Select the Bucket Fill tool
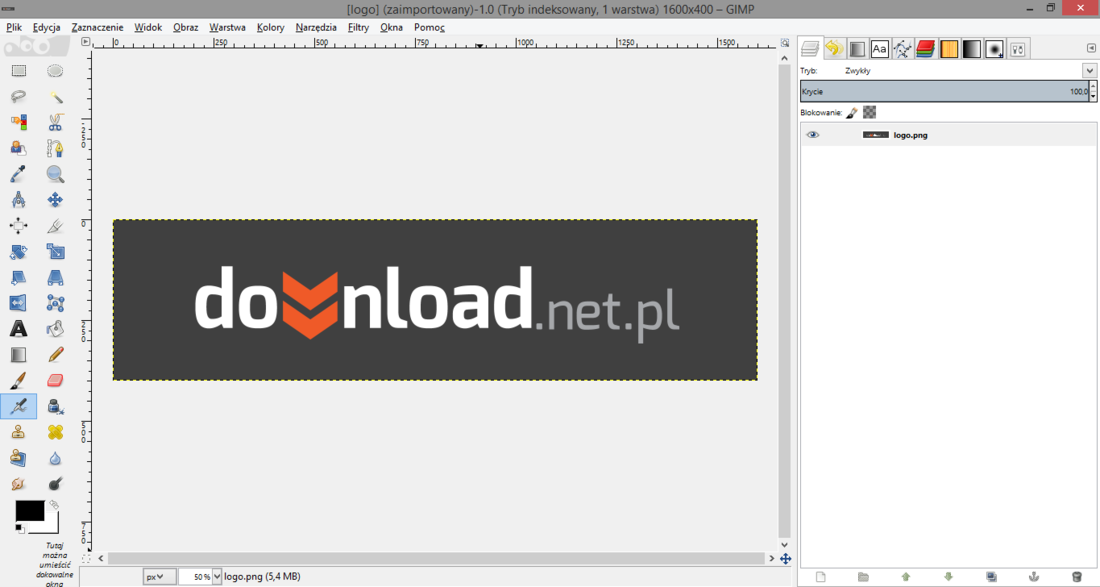This screenshot has height=587, width=1100. pyautogui.click(x=55, y=329)
